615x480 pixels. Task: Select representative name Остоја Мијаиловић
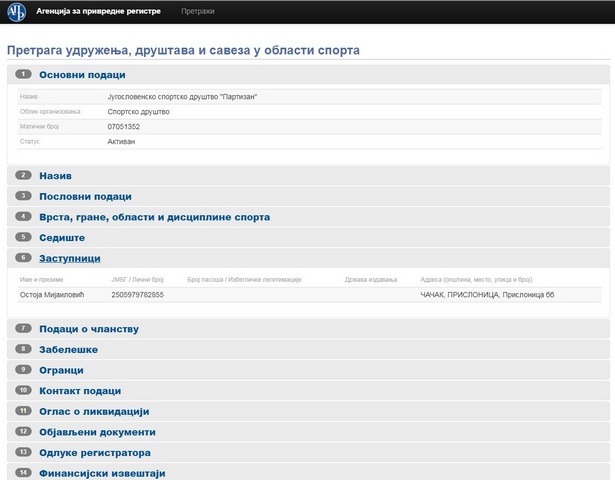point(52,295)
